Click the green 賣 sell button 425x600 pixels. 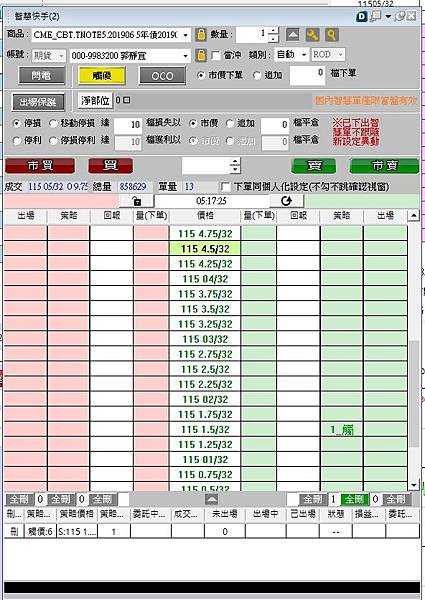313,166
